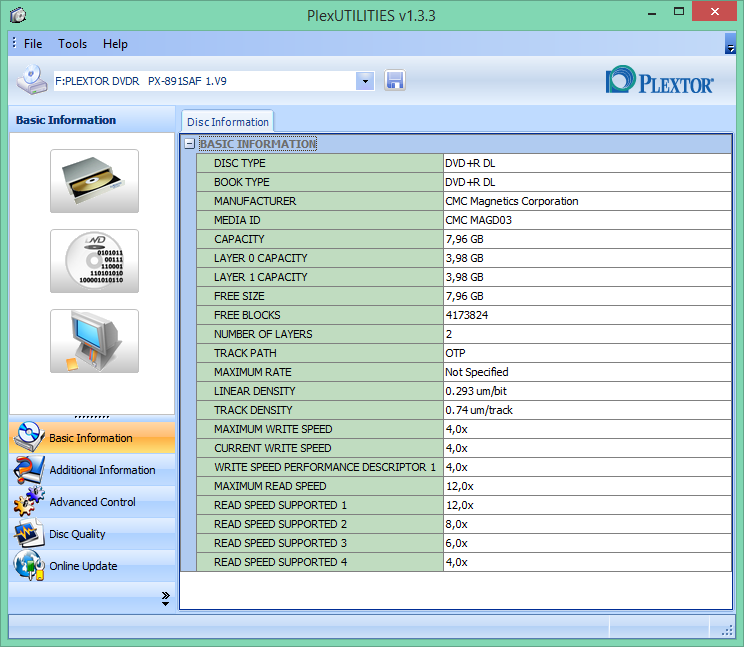Open the computer system information thumbnail
Image resolution: width=744 pixels, height=647 pixels.
(94, 341)
